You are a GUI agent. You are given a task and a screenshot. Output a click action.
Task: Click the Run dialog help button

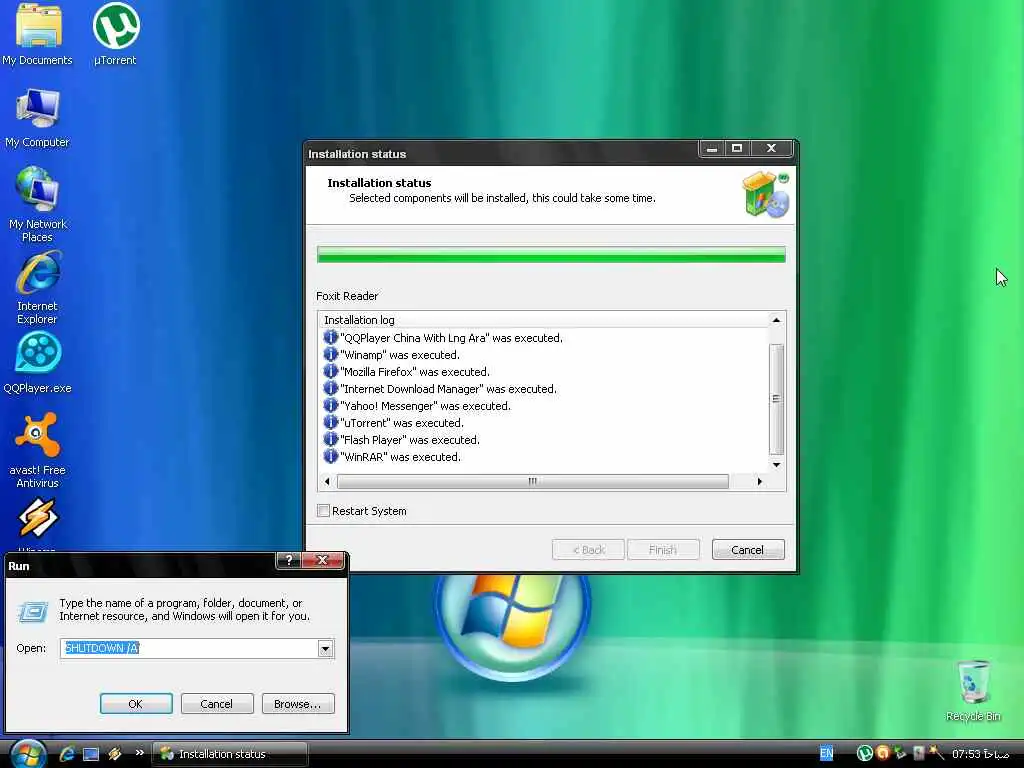[x=289, y=560]
